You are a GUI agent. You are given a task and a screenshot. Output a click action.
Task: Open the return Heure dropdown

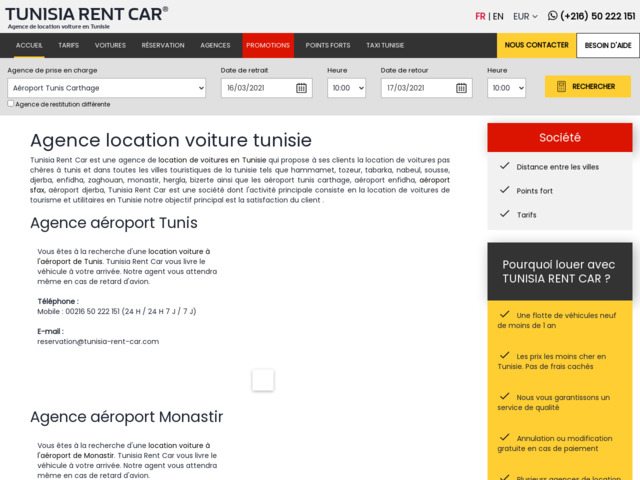tap(506, 88)
